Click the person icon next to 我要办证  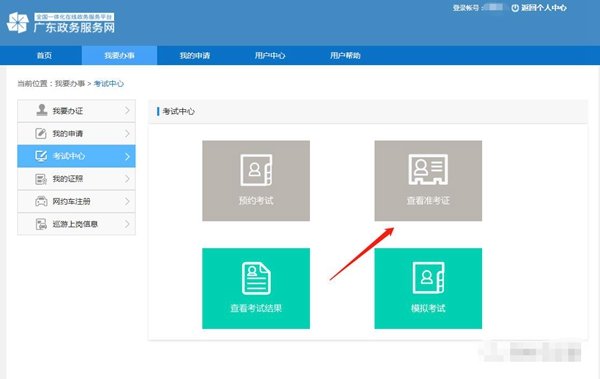coord(41,110)
